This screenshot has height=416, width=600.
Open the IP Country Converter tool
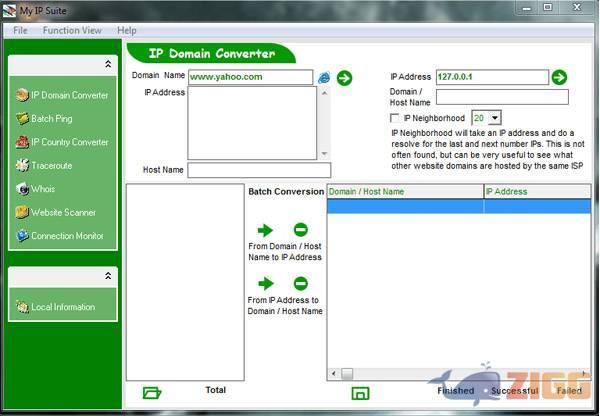click(62, 142)
